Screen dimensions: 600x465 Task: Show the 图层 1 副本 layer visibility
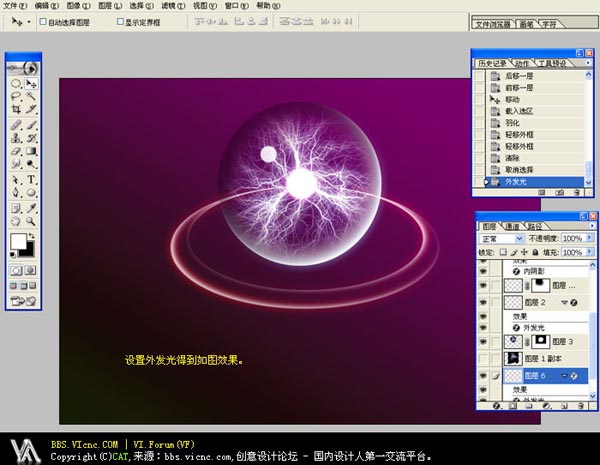(x=485, y=358)
